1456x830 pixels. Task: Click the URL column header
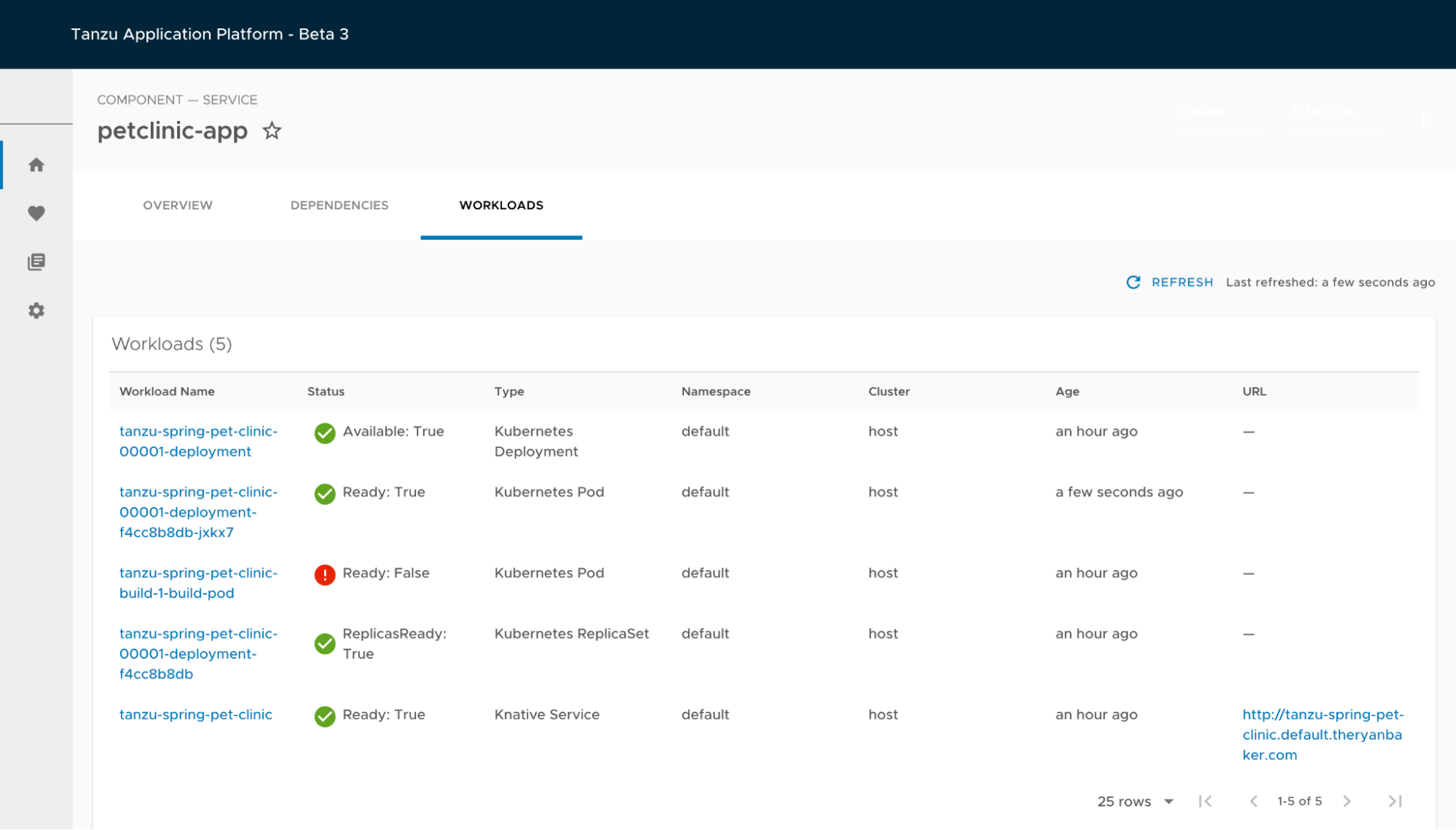1254,392
